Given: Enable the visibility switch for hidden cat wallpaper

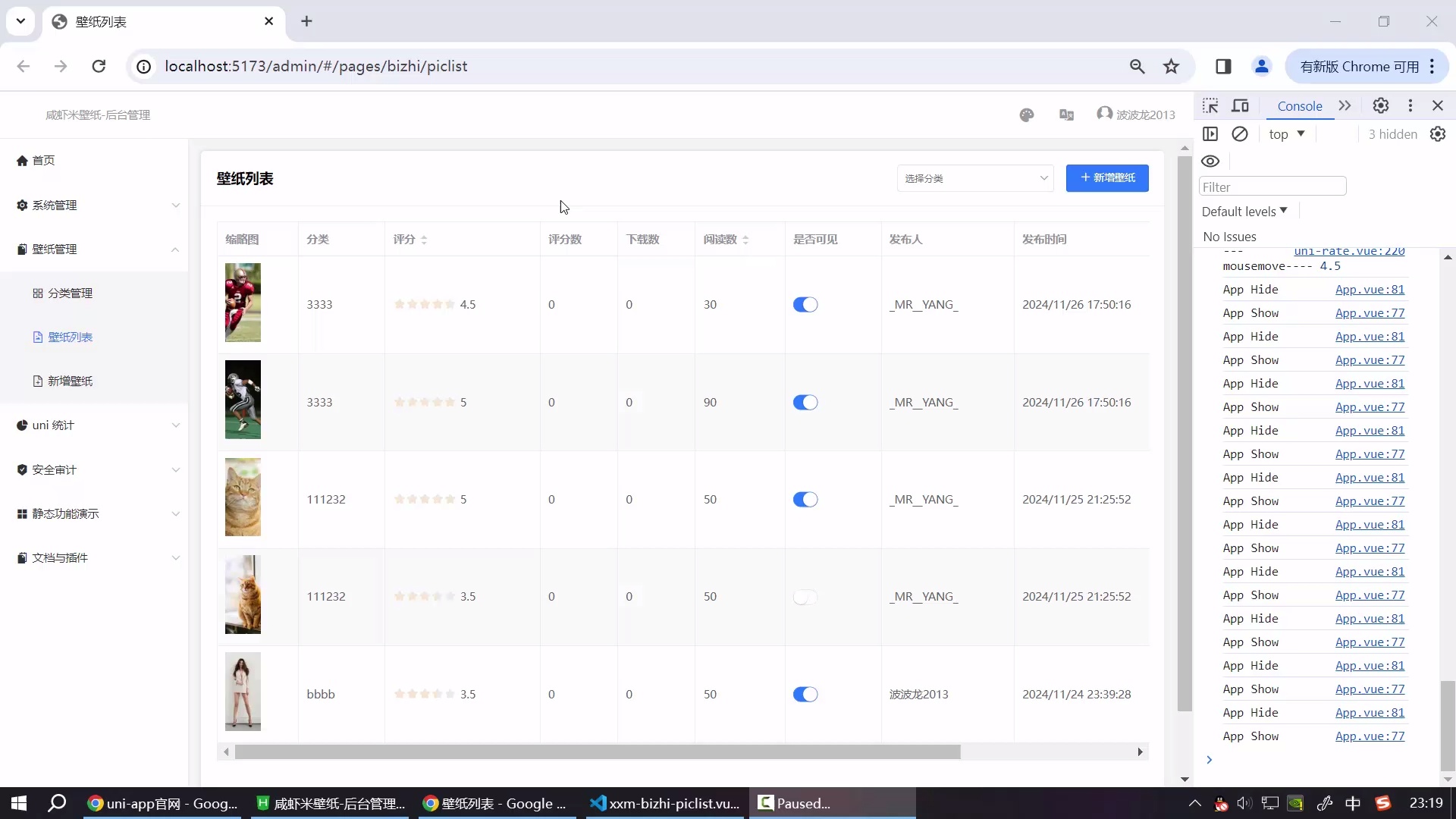Looking at the screenshot, I should 805,598.
